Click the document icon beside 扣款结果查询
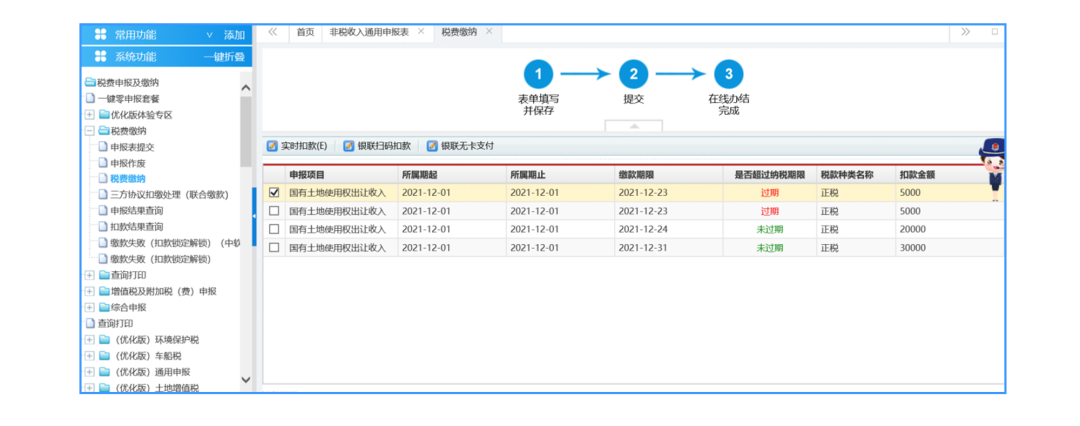1080x426 pixels. coord(103,226)
